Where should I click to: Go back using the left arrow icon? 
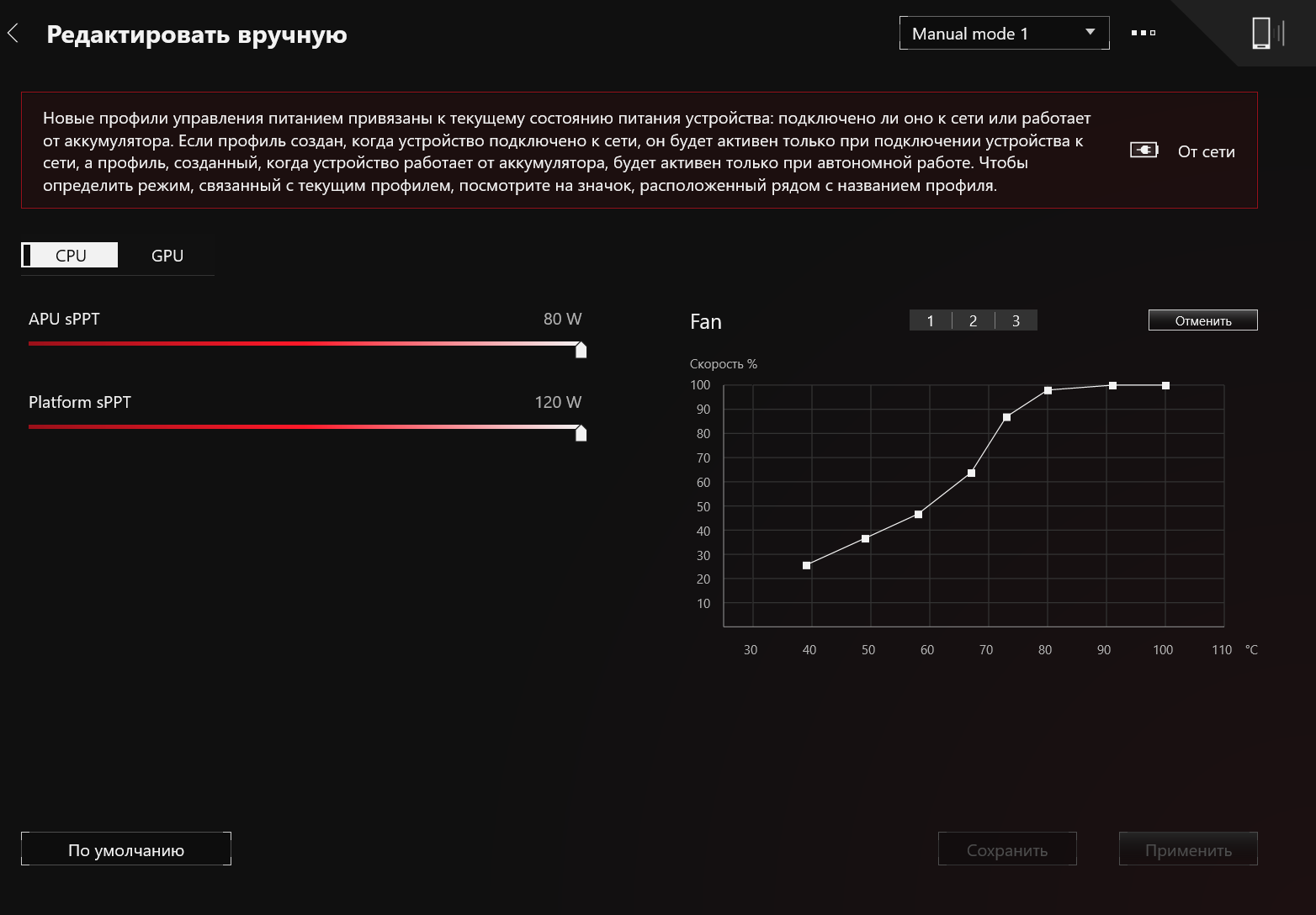13,34
